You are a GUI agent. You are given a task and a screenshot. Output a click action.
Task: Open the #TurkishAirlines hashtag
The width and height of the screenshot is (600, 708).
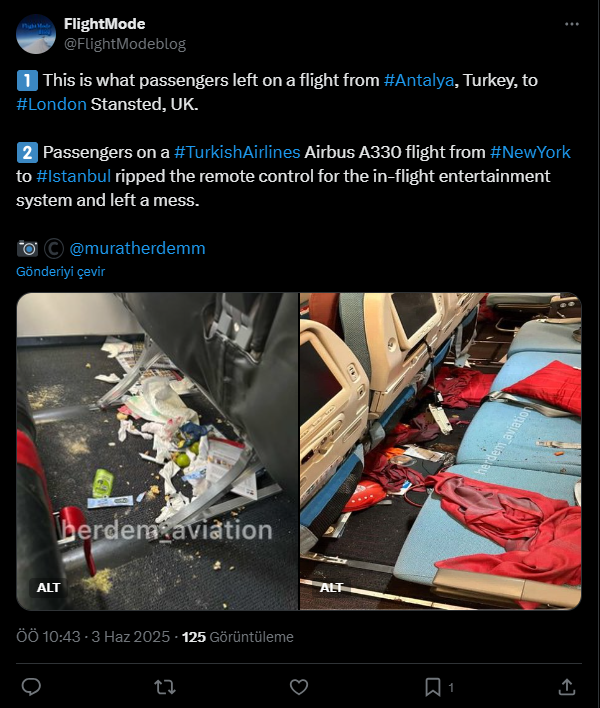click(237, 152)
